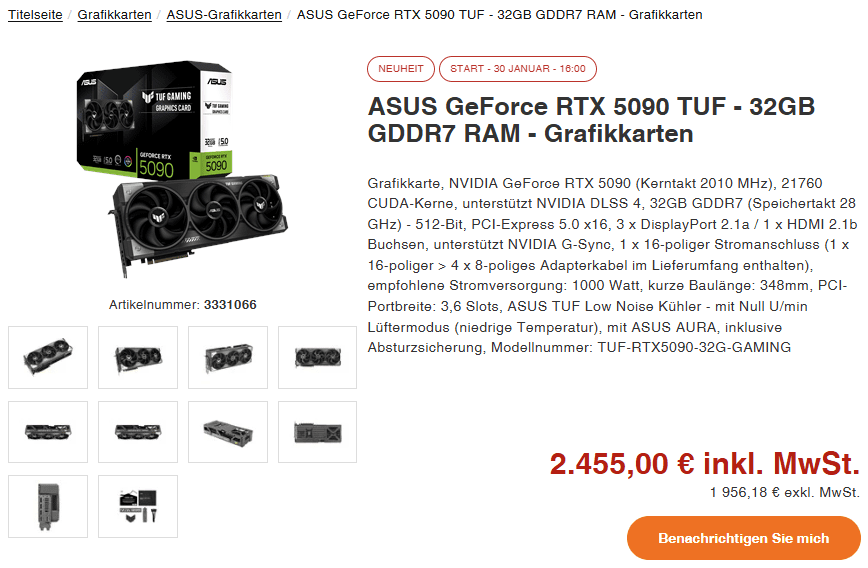Select the front-facing triple-fan thumbnail
Screen dimensions: 868x568
click(318, 357)
